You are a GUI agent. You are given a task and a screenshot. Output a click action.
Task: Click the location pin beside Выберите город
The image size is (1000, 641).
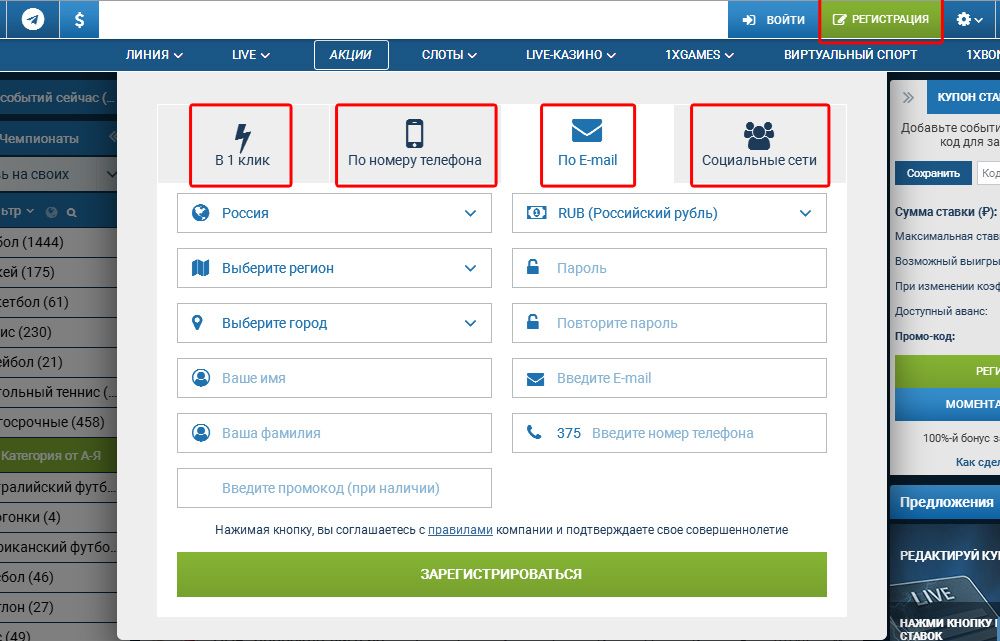198,323
